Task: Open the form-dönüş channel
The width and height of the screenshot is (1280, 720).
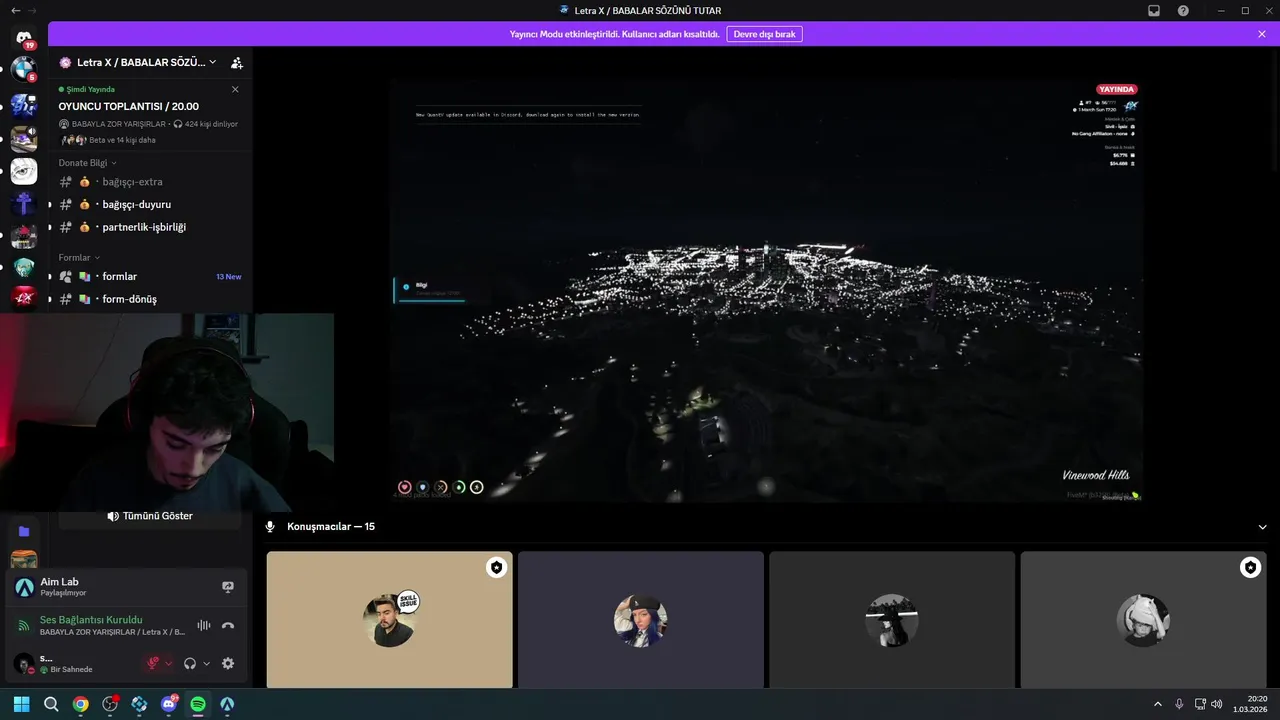Action: pyautogui.click(x=150, y=299)
